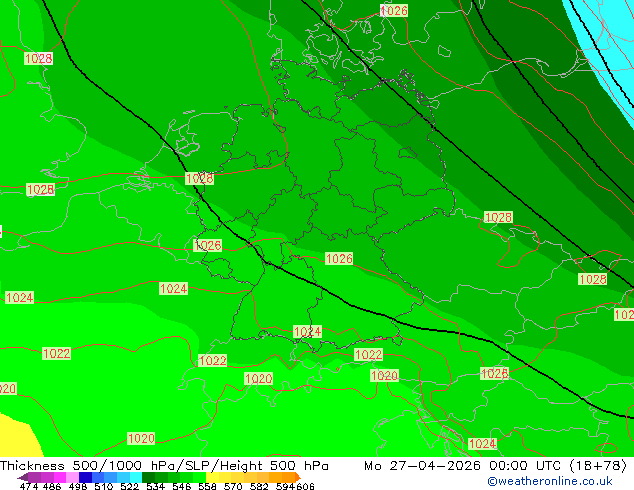Click the legend value 474

click(29, 486)
